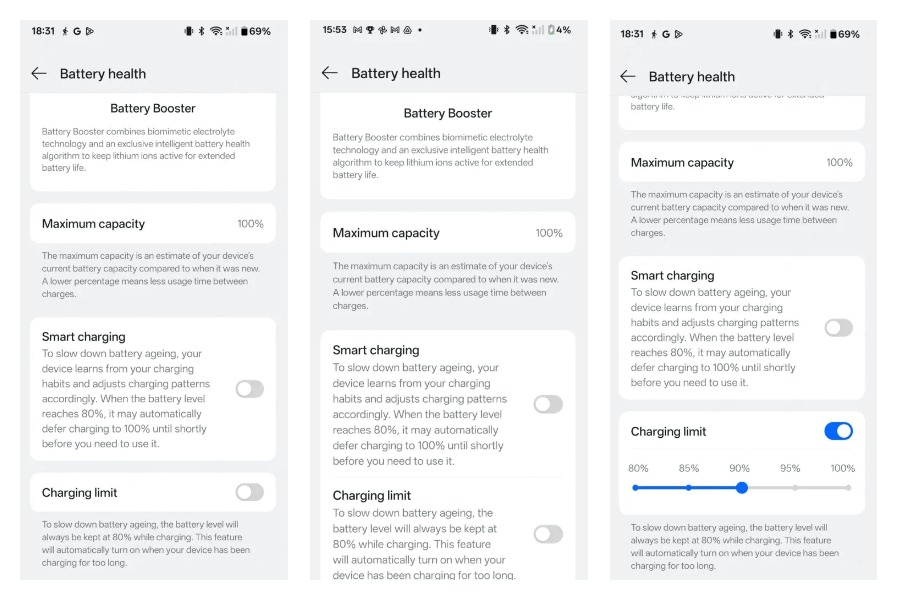Viewport: 900px width, 600px height.
Task: Turn on Charging limit in the left screenshot
Action: (249, 492)
